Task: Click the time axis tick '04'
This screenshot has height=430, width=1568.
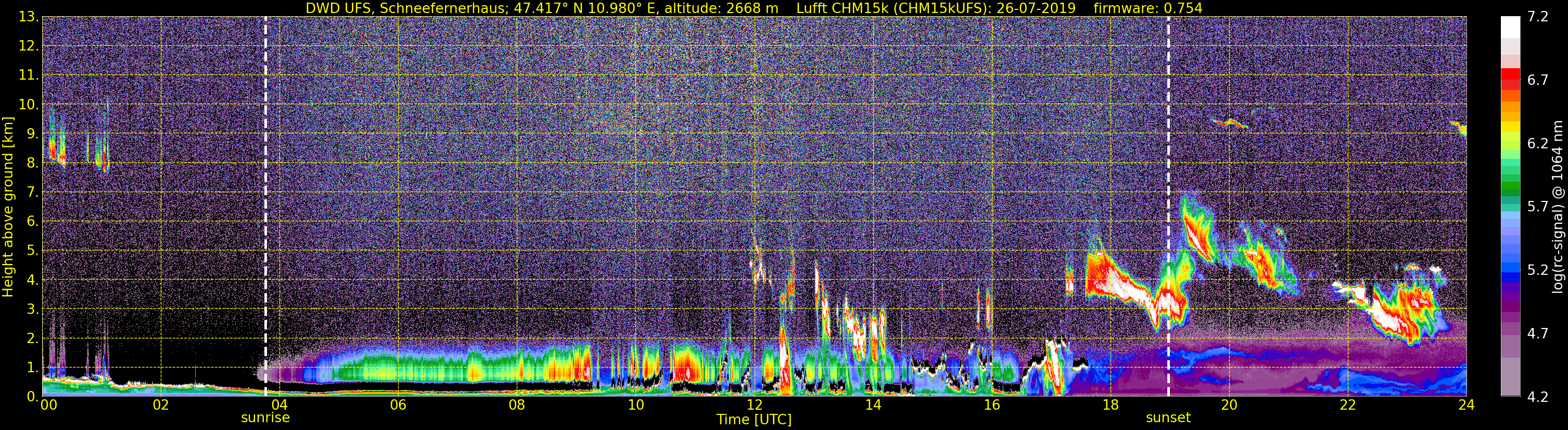Action: coord(279,406)
